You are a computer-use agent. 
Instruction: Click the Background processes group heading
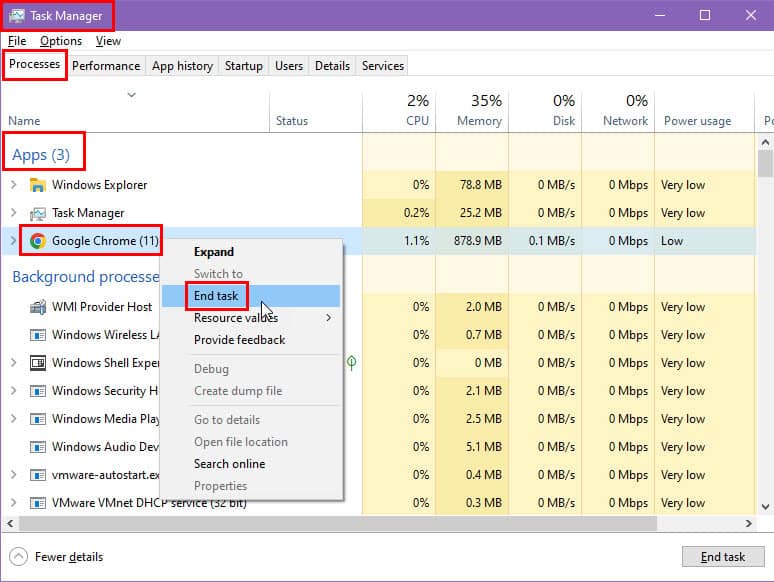[x=85, y=277]
